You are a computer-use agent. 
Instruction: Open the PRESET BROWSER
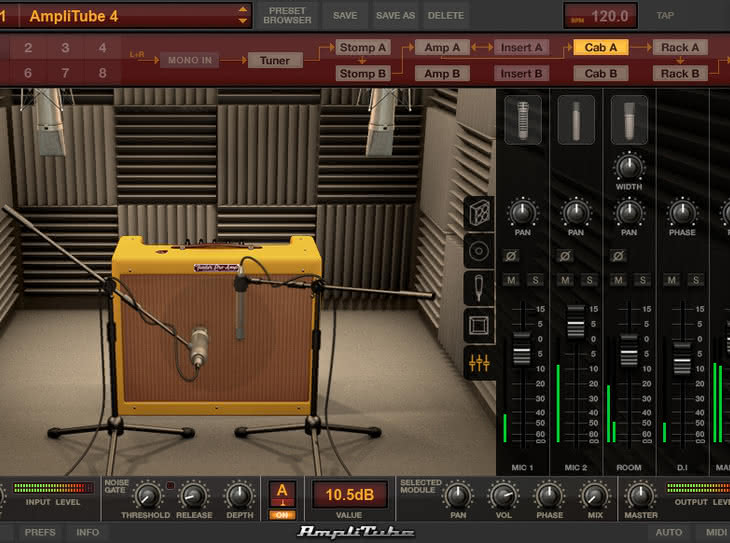coord(287,15)
